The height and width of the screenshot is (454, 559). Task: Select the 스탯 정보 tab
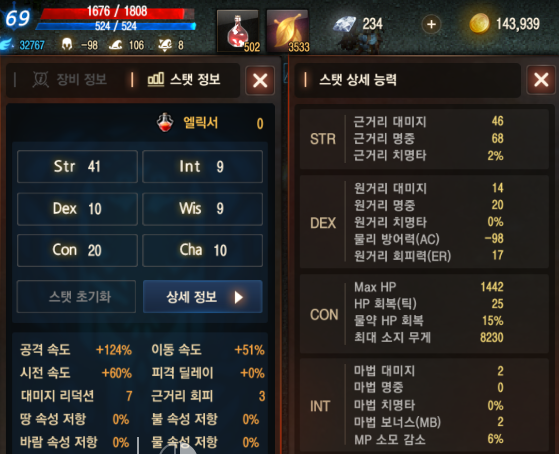point(184,79)
